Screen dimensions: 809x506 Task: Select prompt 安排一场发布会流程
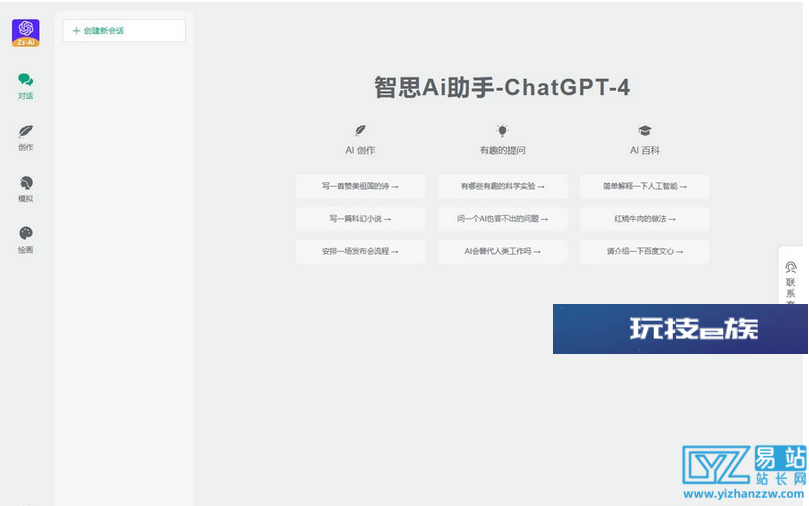[x=361, y=251]
